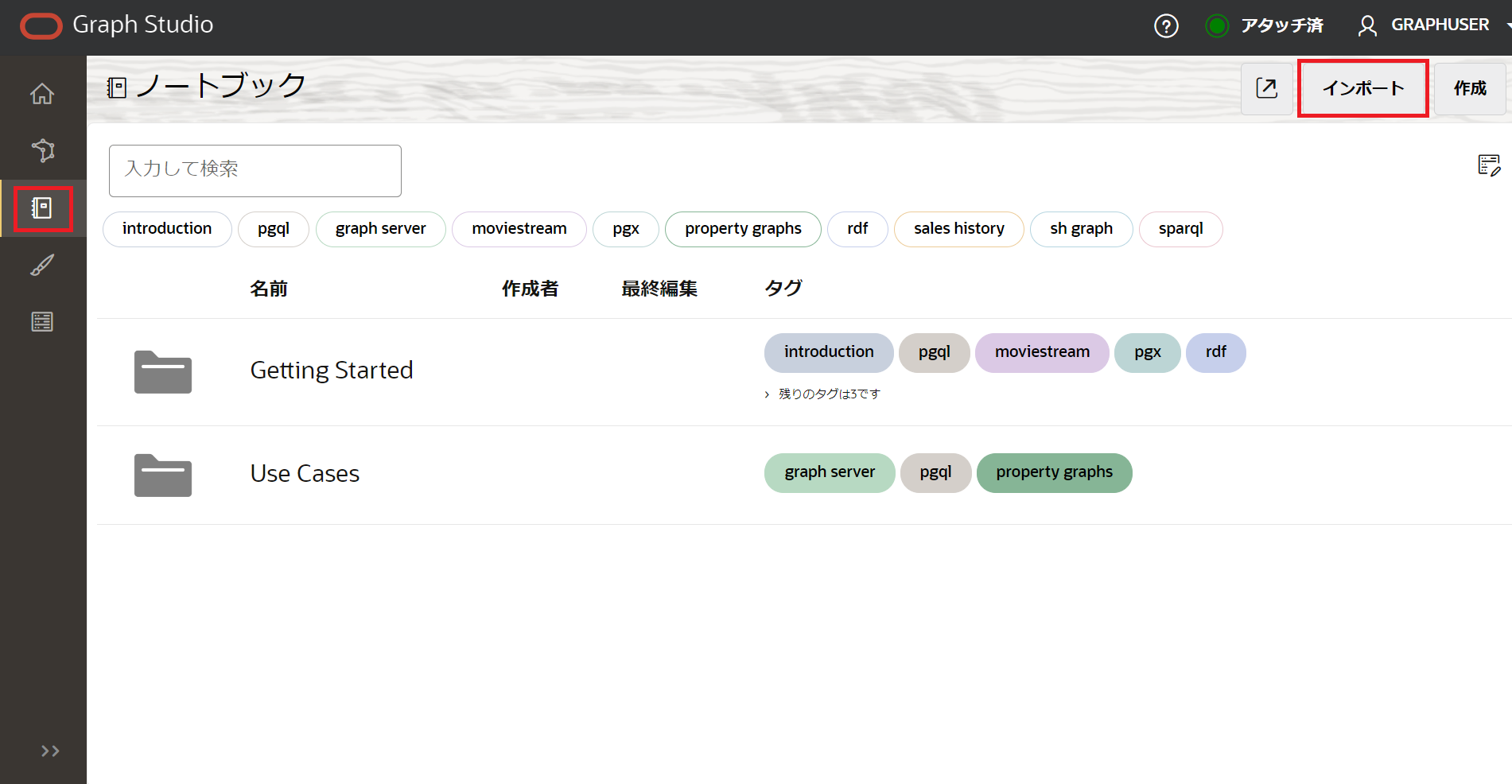The width and height of the screenshot is (1512, 784).
Task: Select the Notebooks icon in sidebar
Action: [x=42, y=208]
